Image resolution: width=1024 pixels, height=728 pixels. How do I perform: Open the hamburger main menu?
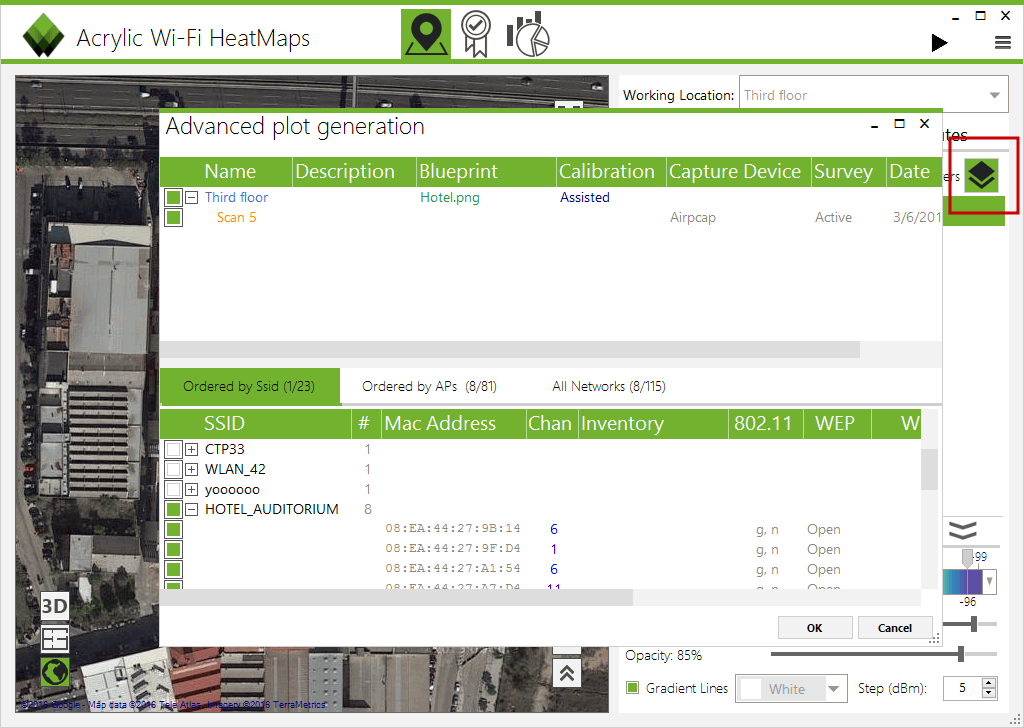pyautogui.click(x=1002, y=43)
